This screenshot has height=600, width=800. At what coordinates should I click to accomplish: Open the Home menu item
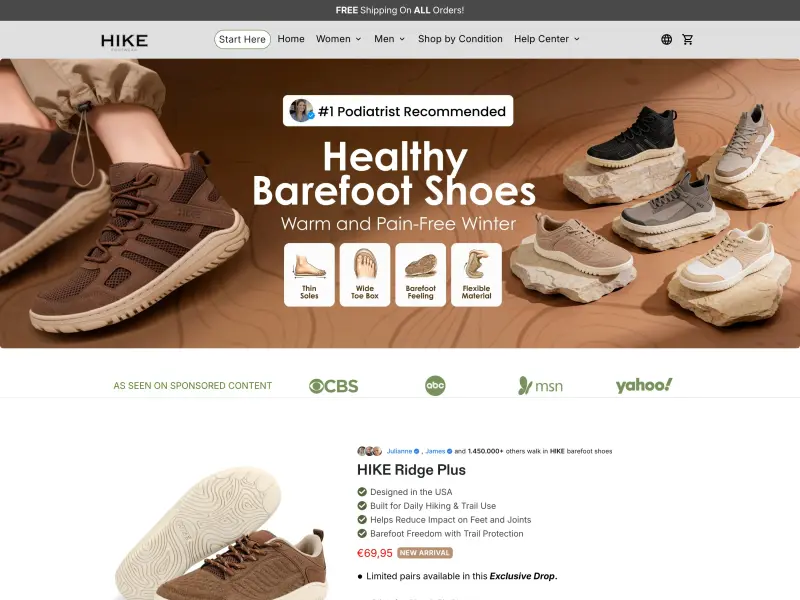click(x=291, y=39)
